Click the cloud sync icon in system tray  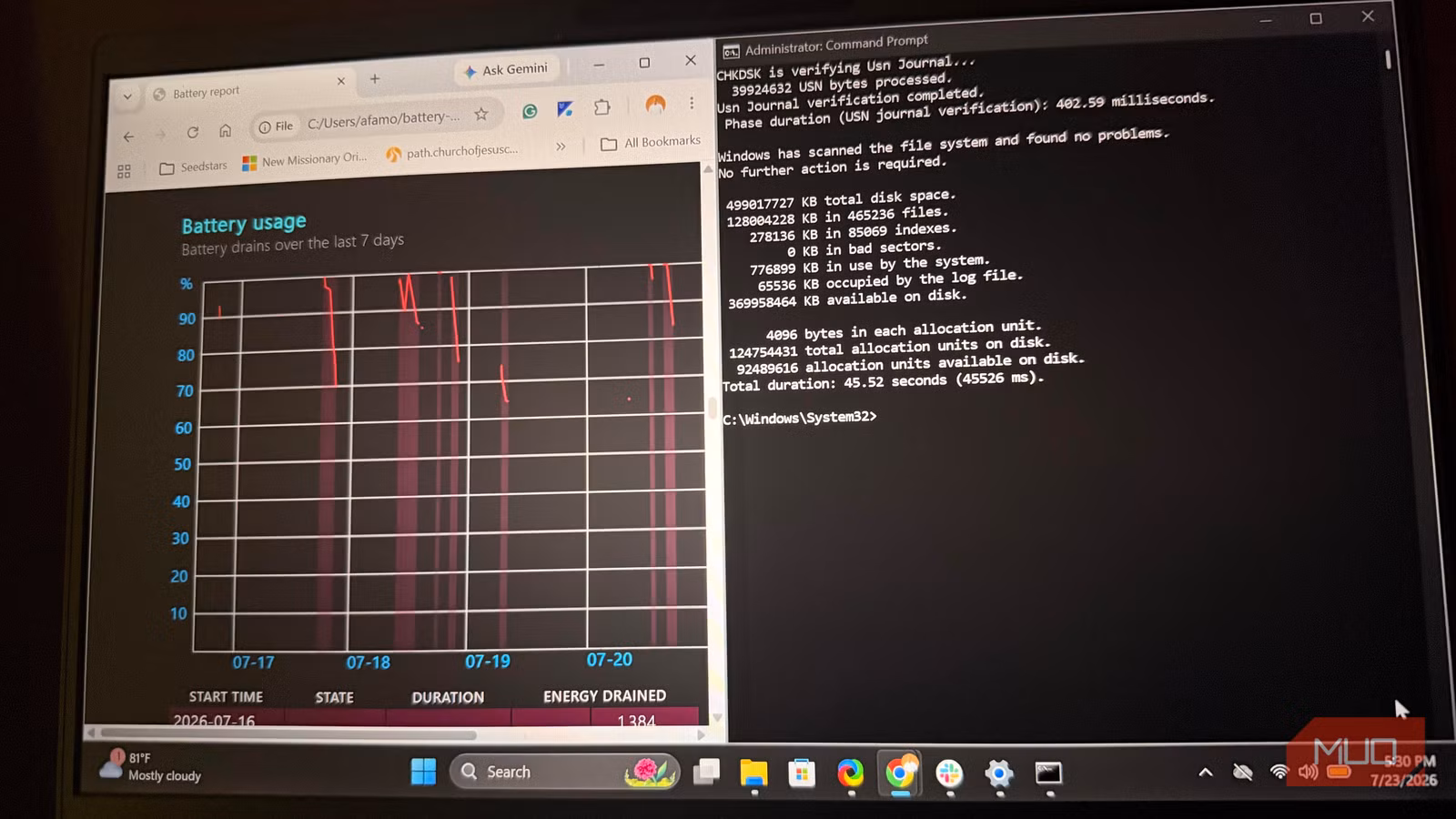point(1242,773)
